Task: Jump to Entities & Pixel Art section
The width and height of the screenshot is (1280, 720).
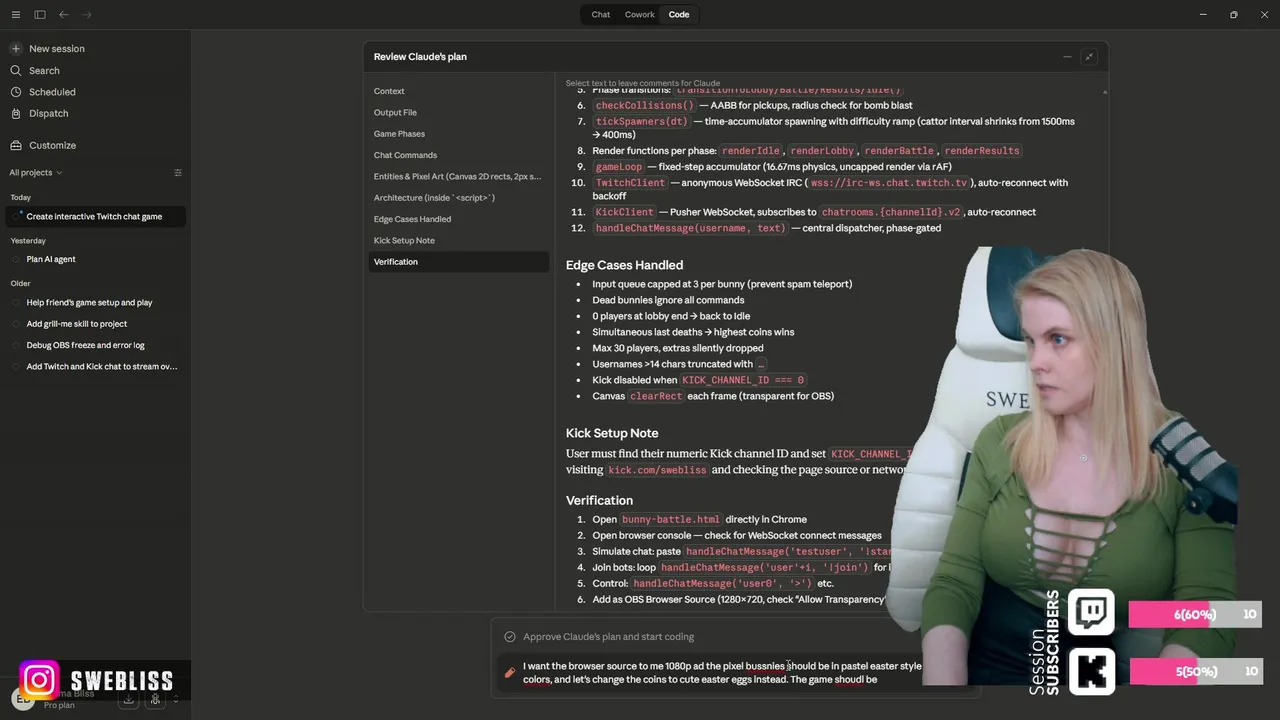Action: pos(458,176)
